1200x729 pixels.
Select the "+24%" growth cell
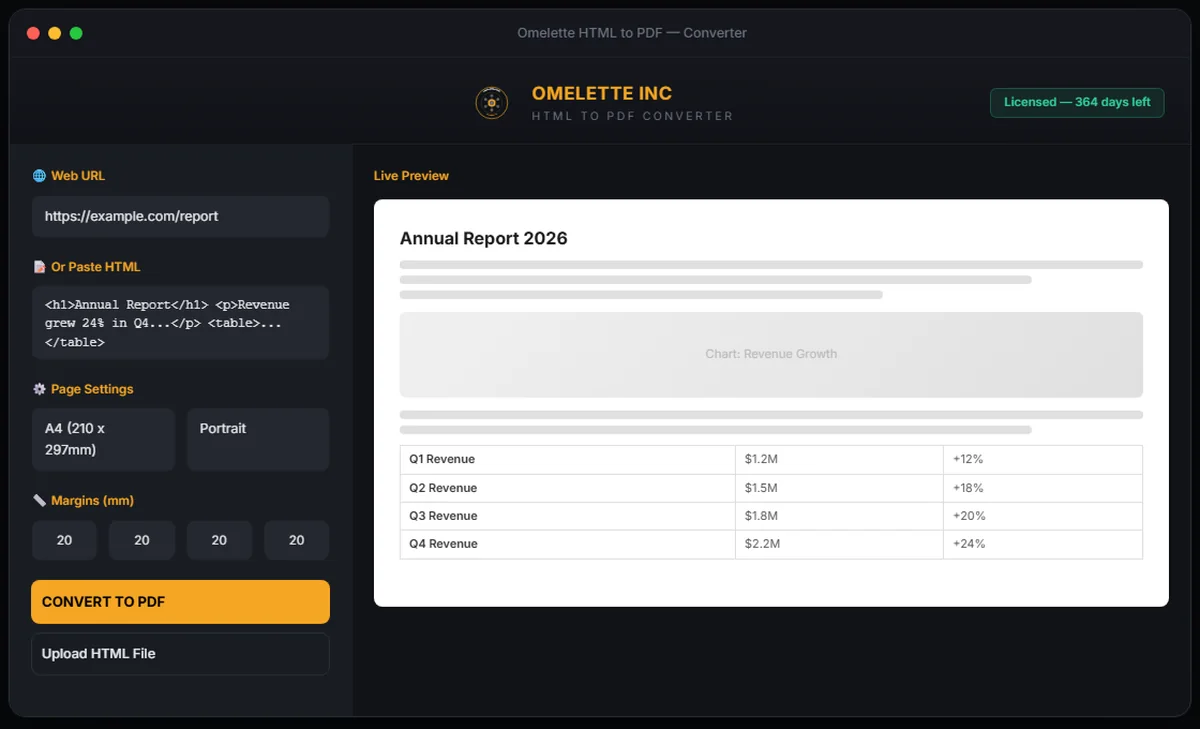1043,544
